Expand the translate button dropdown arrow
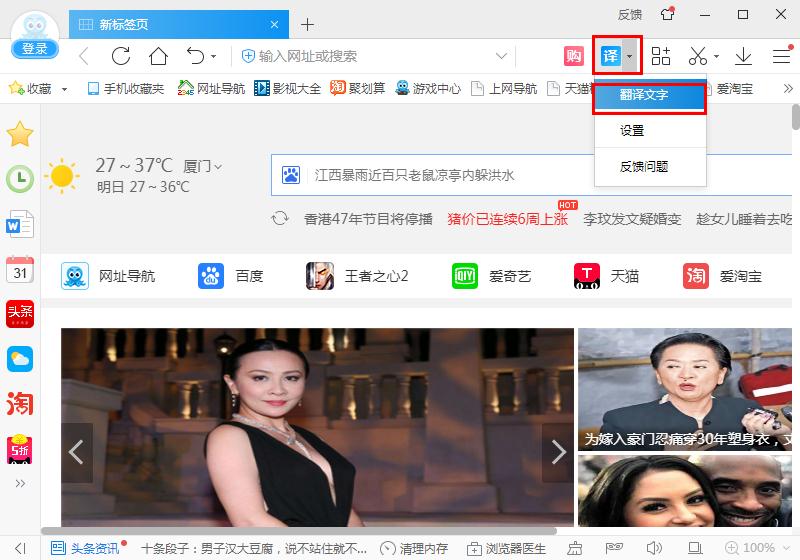The width and height of the screenshot is (800, 560). (629, 57)
